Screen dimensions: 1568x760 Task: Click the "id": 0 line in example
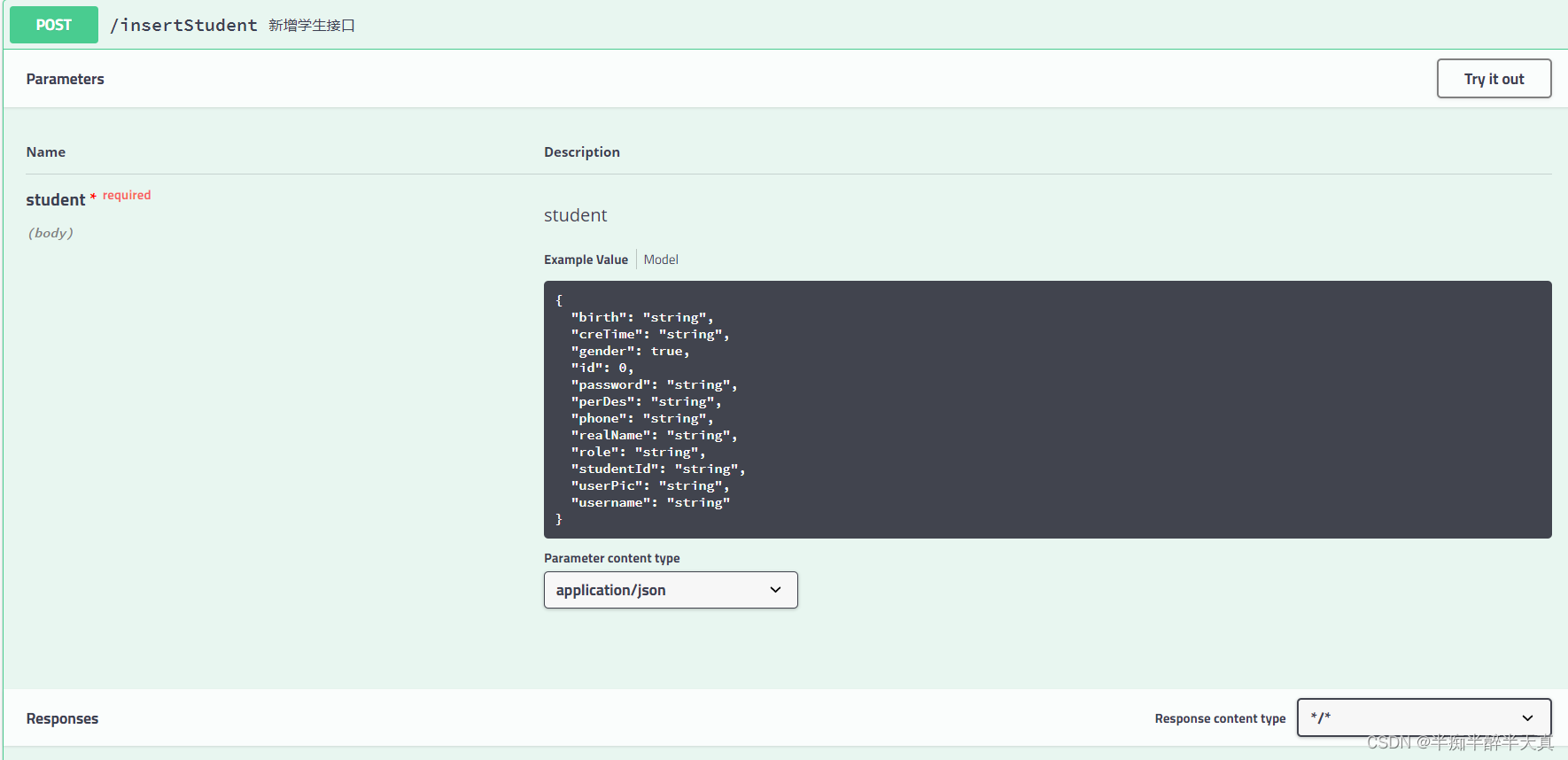coord(602,368)
